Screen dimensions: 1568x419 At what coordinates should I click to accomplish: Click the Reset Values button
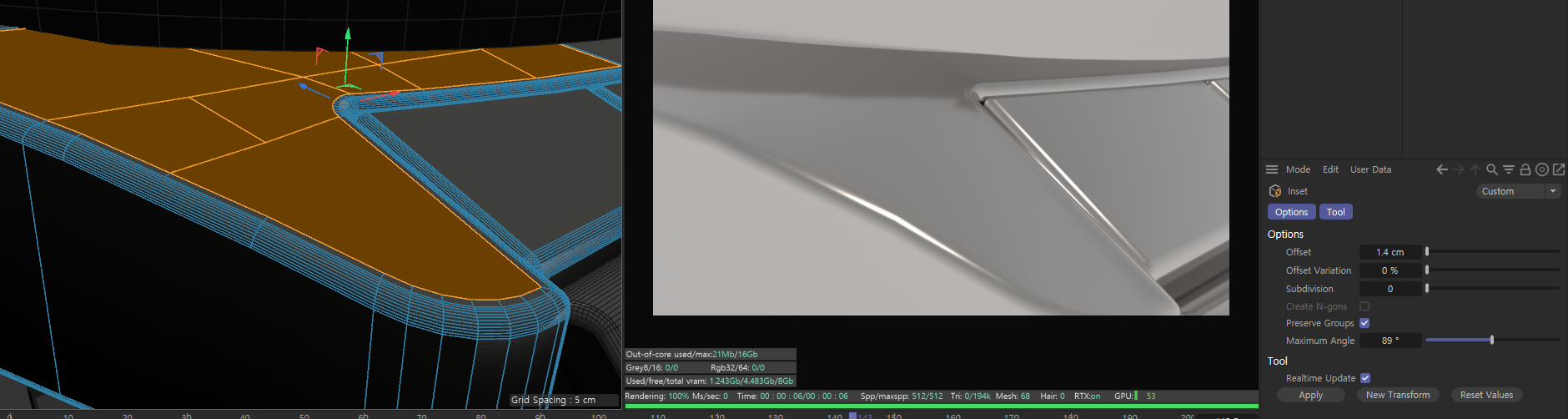pos(1486,395)
